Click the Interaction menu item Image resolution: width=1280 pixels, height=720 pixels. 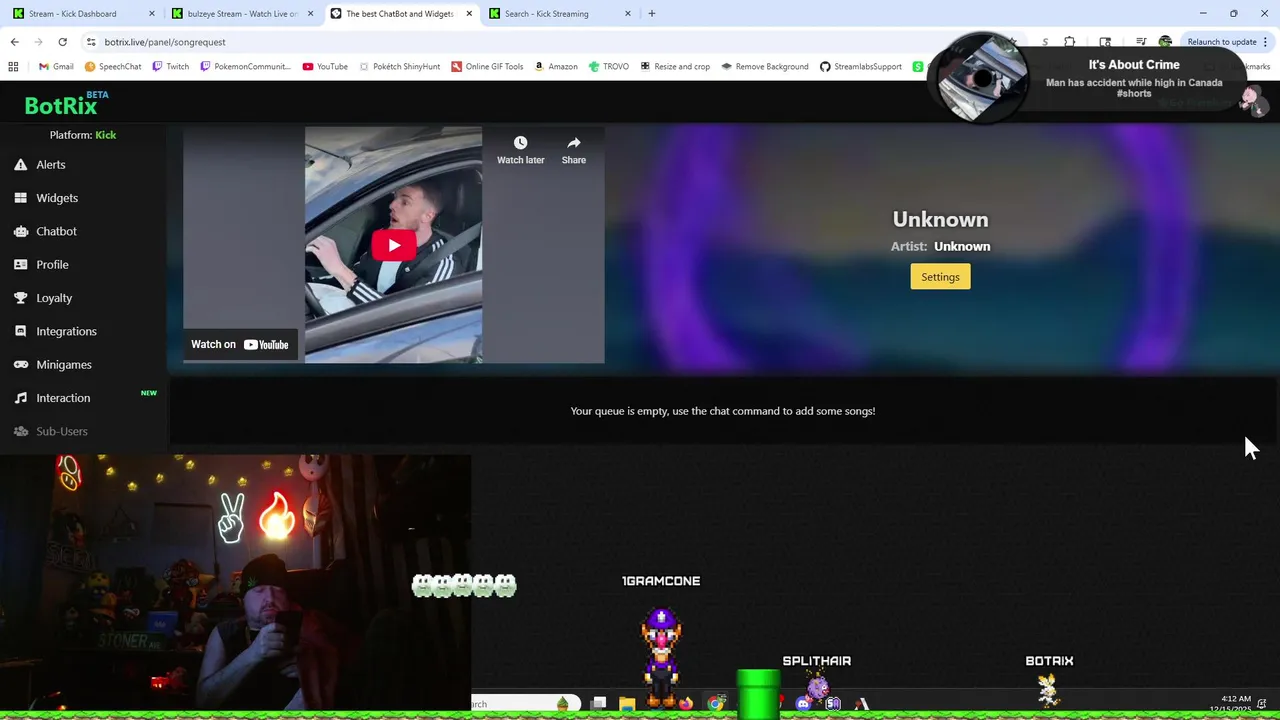[63, 398]
